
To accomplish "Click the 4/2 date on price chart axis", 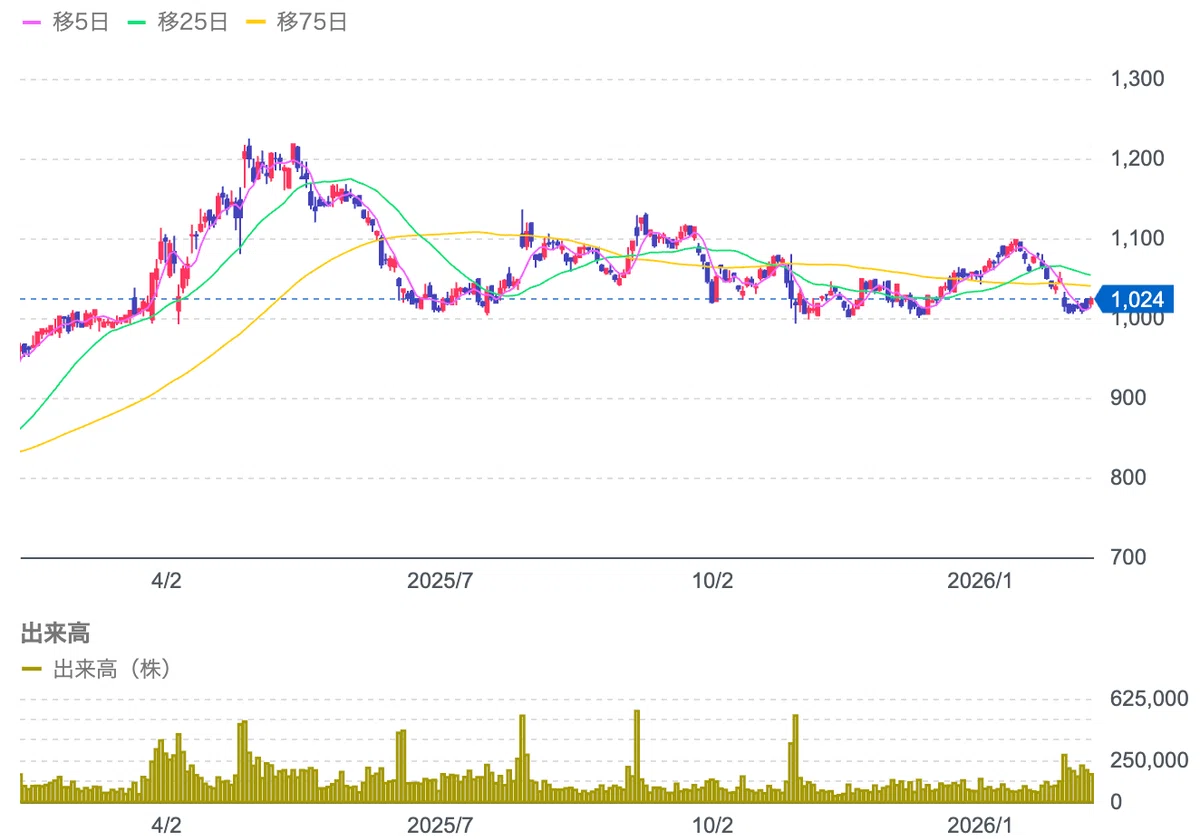I will [166, 581].
